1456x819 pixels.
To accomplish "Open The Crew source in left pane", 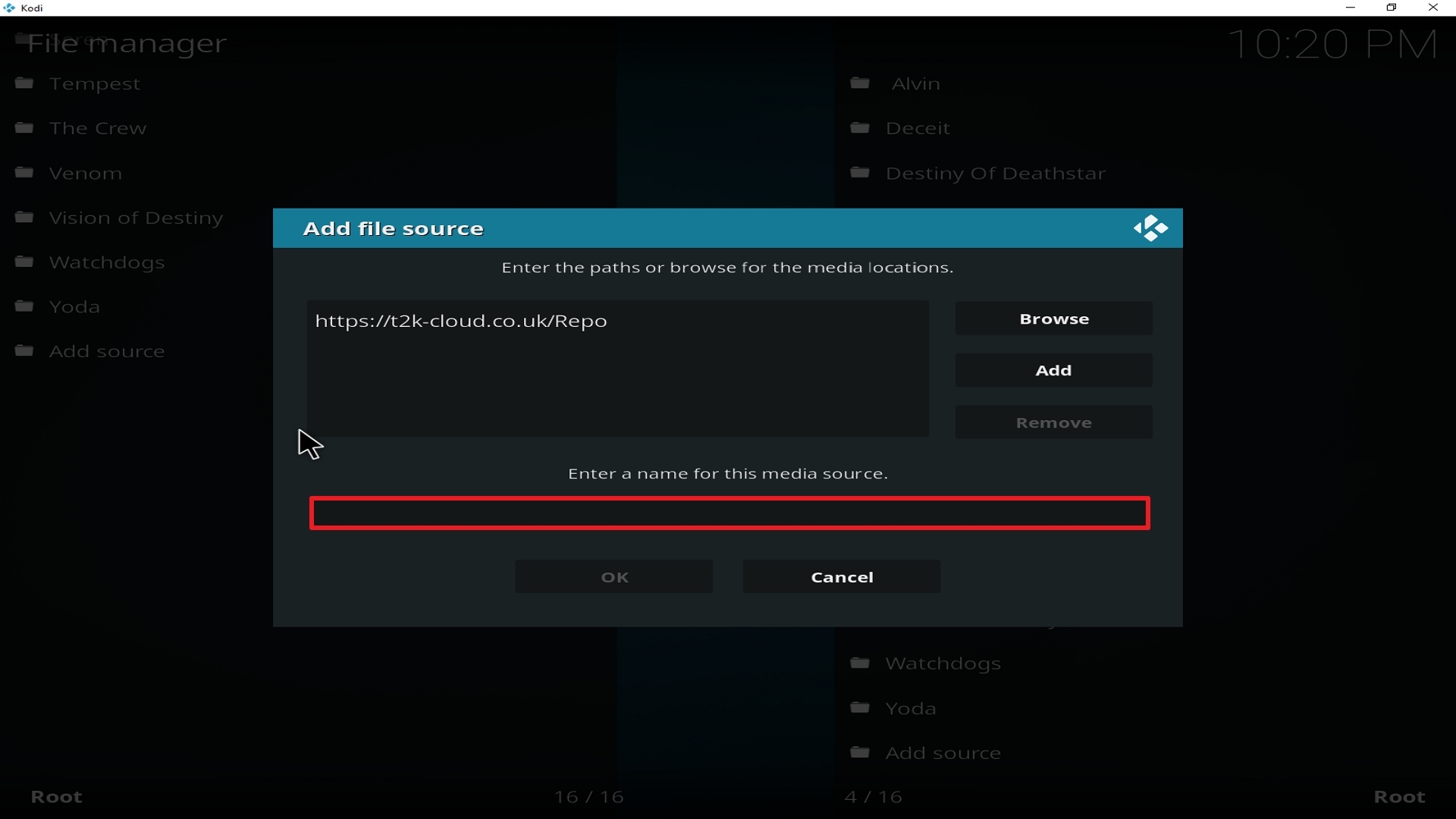I will click(x=98, y=128).
